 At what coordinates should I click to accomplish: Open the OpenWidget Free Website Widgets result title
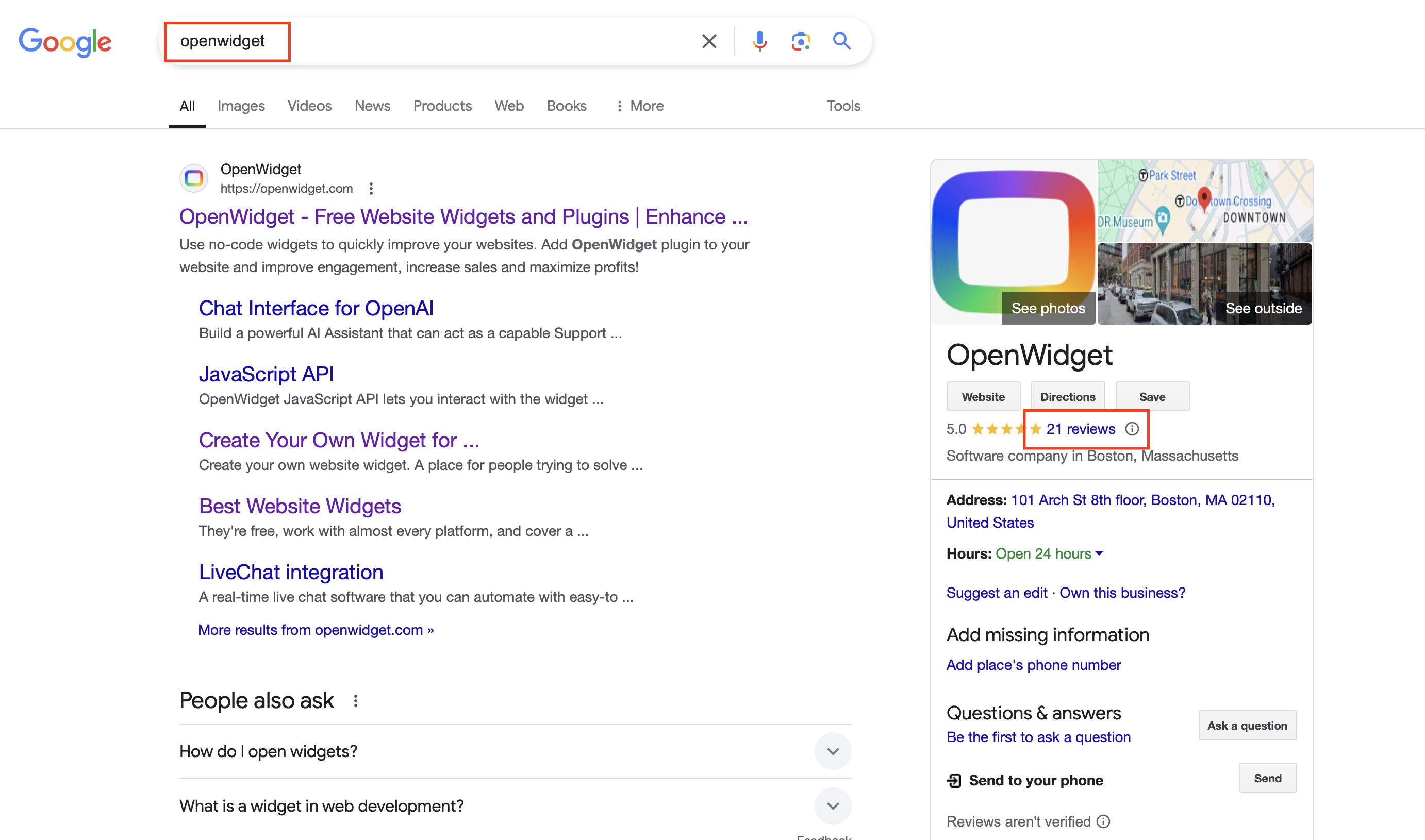(x=463, y=217)
